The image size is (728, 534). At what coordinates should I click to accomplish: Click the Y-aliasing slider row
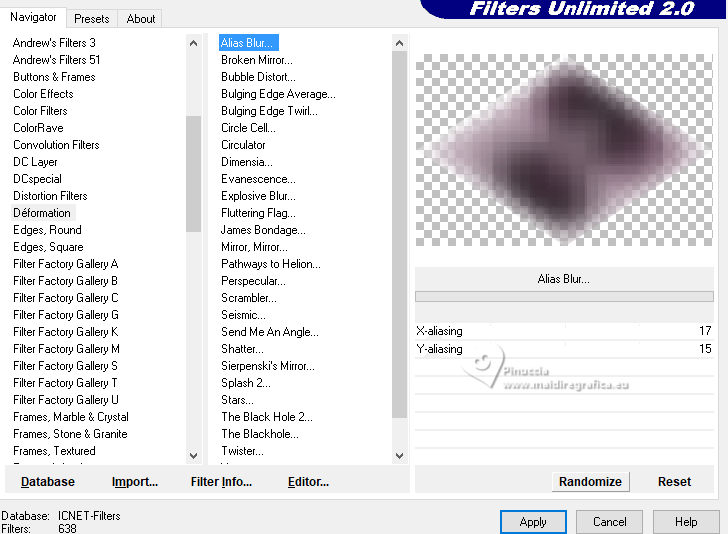564,349
